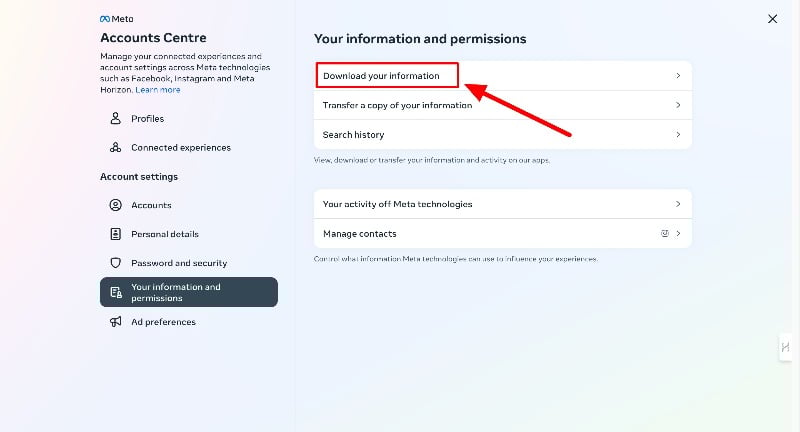This screenshot has width=800, height=432.
Task: Expand the Search history chevron
Action: click(678, 134)
